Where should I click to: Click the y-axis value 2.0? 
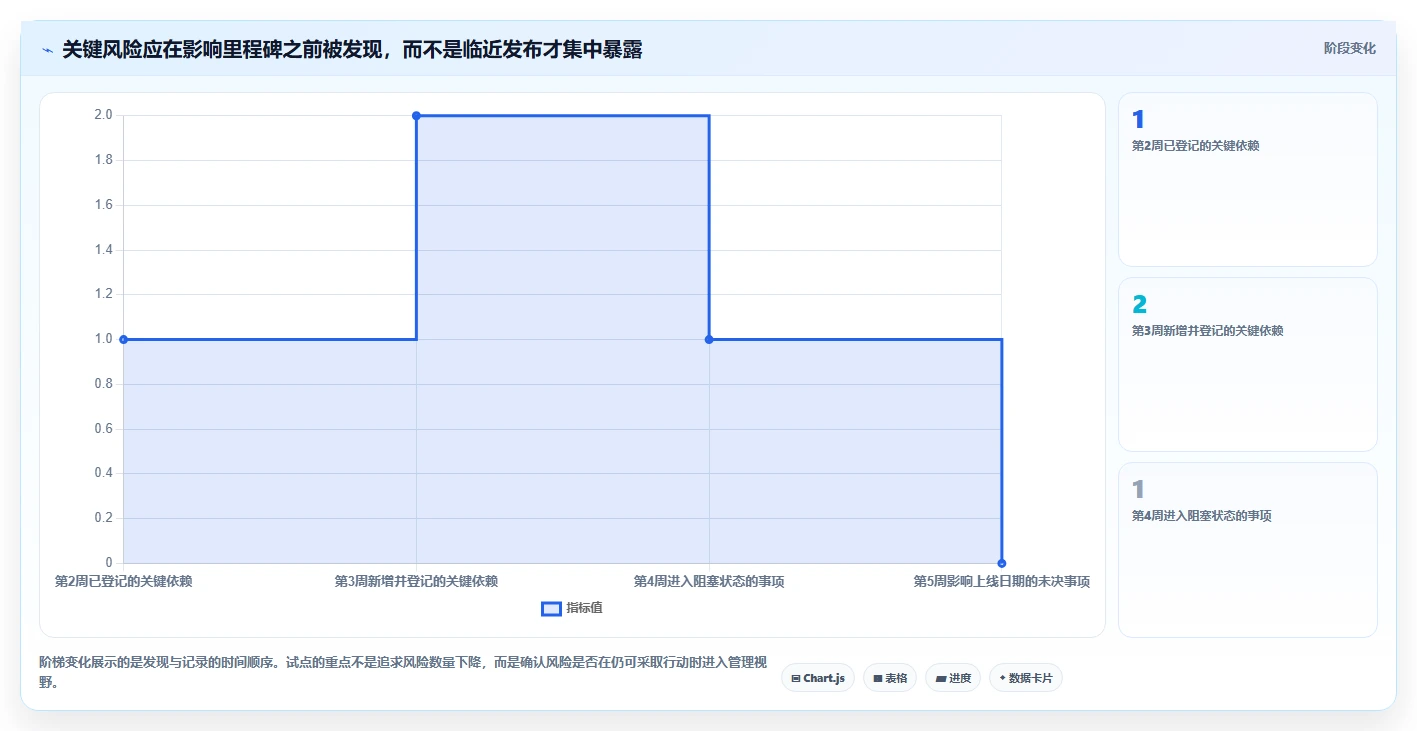pyautogui.click(x=103, y=115)
